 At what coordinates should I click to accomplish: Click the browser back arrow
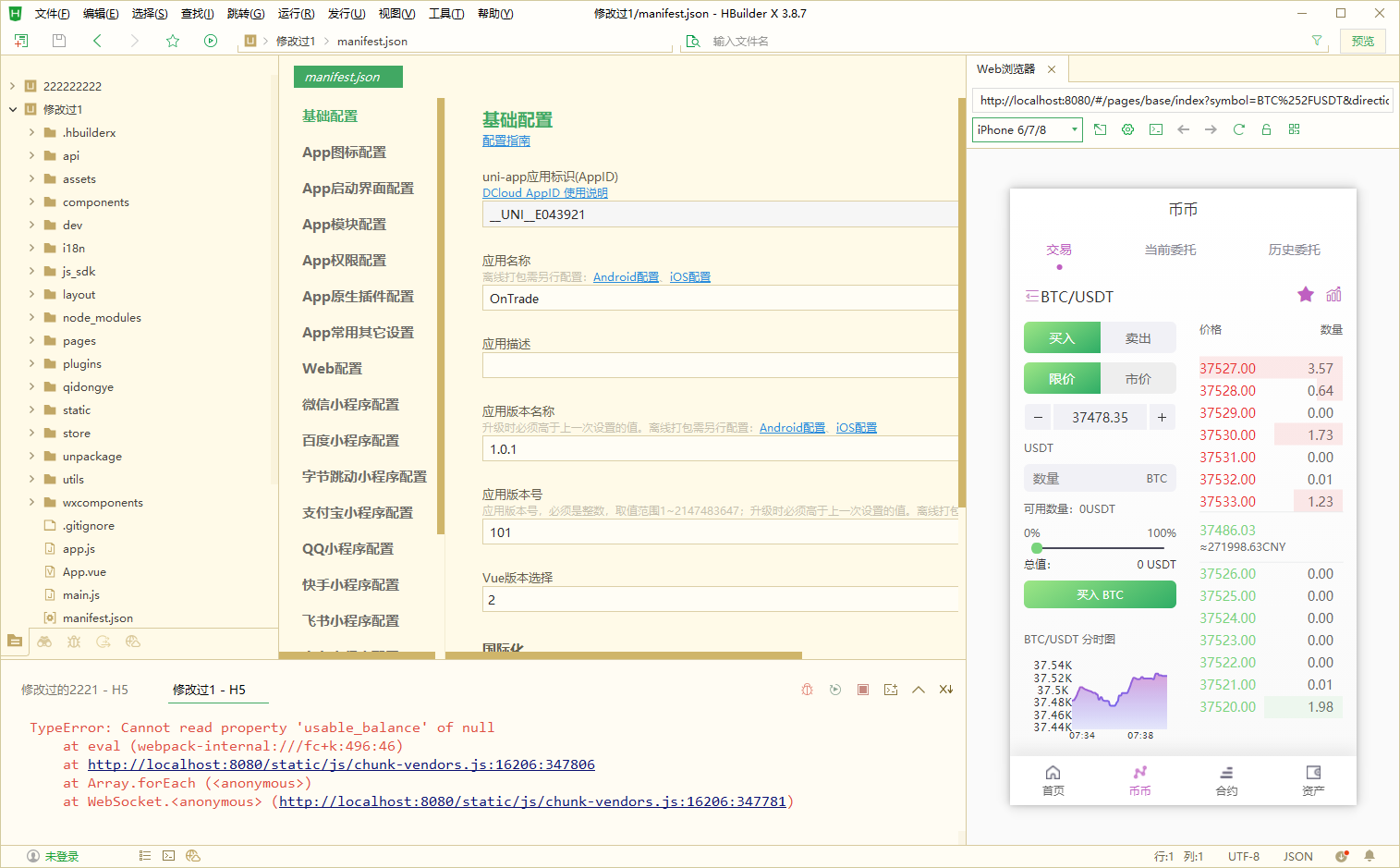(x=1183, y=129)
